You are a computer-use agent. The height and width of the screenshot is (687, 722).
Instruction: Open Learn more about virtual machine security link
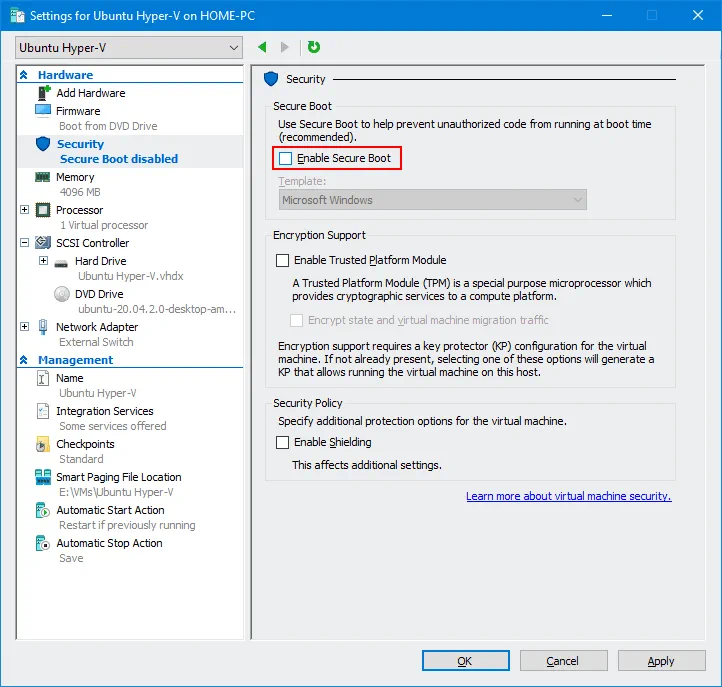(568, 496)
